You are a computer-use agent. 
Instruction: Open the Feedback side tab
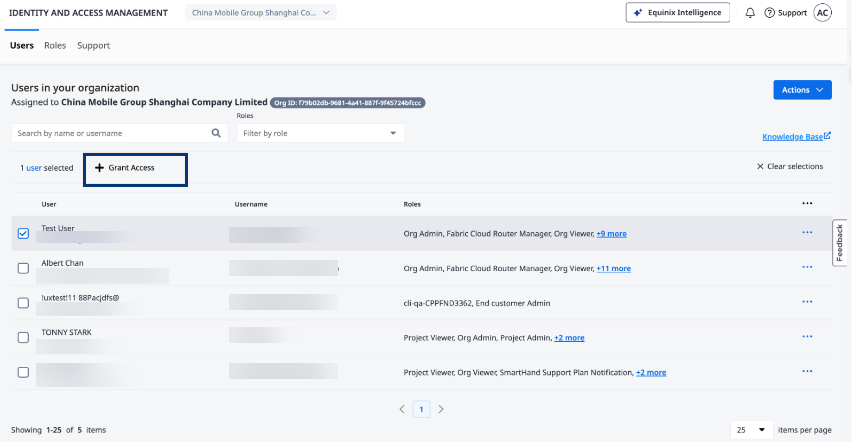tap(840, 243)
